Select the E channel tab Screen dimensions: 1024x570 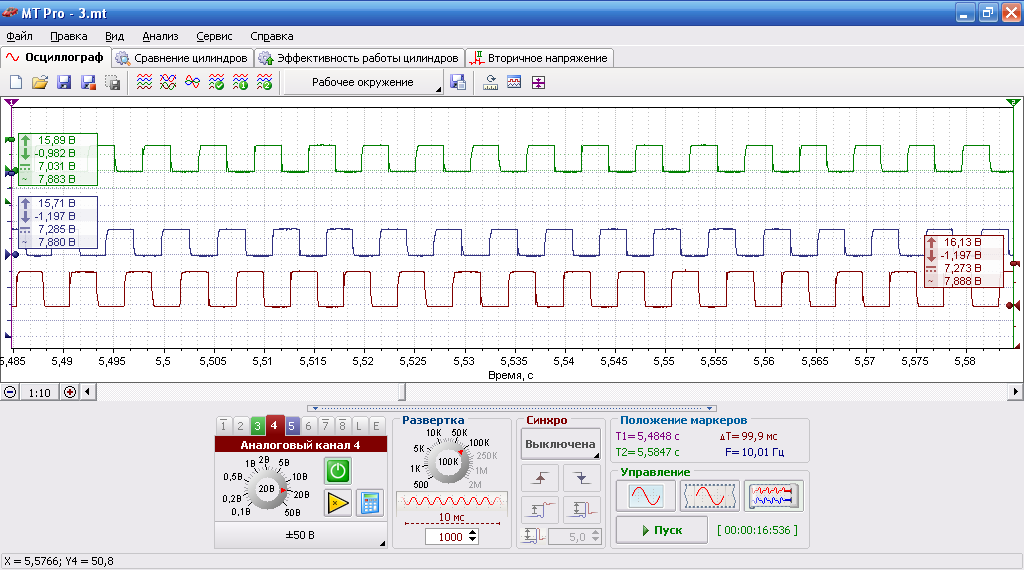(376, 426)
